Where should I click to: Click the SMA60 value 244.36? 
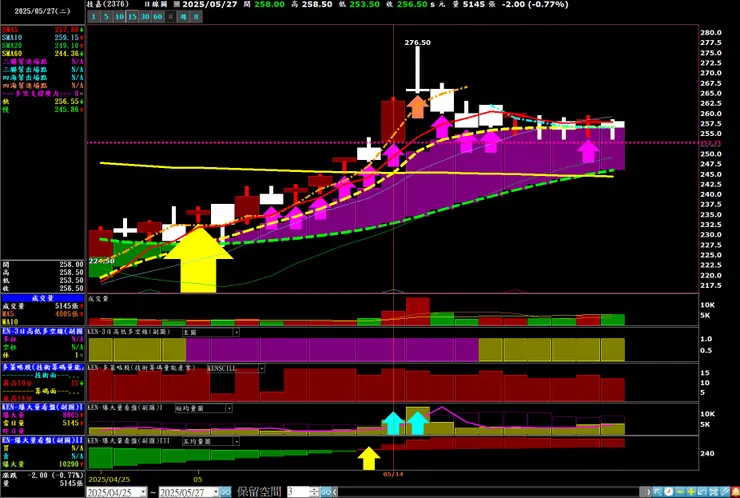(69, 53)
